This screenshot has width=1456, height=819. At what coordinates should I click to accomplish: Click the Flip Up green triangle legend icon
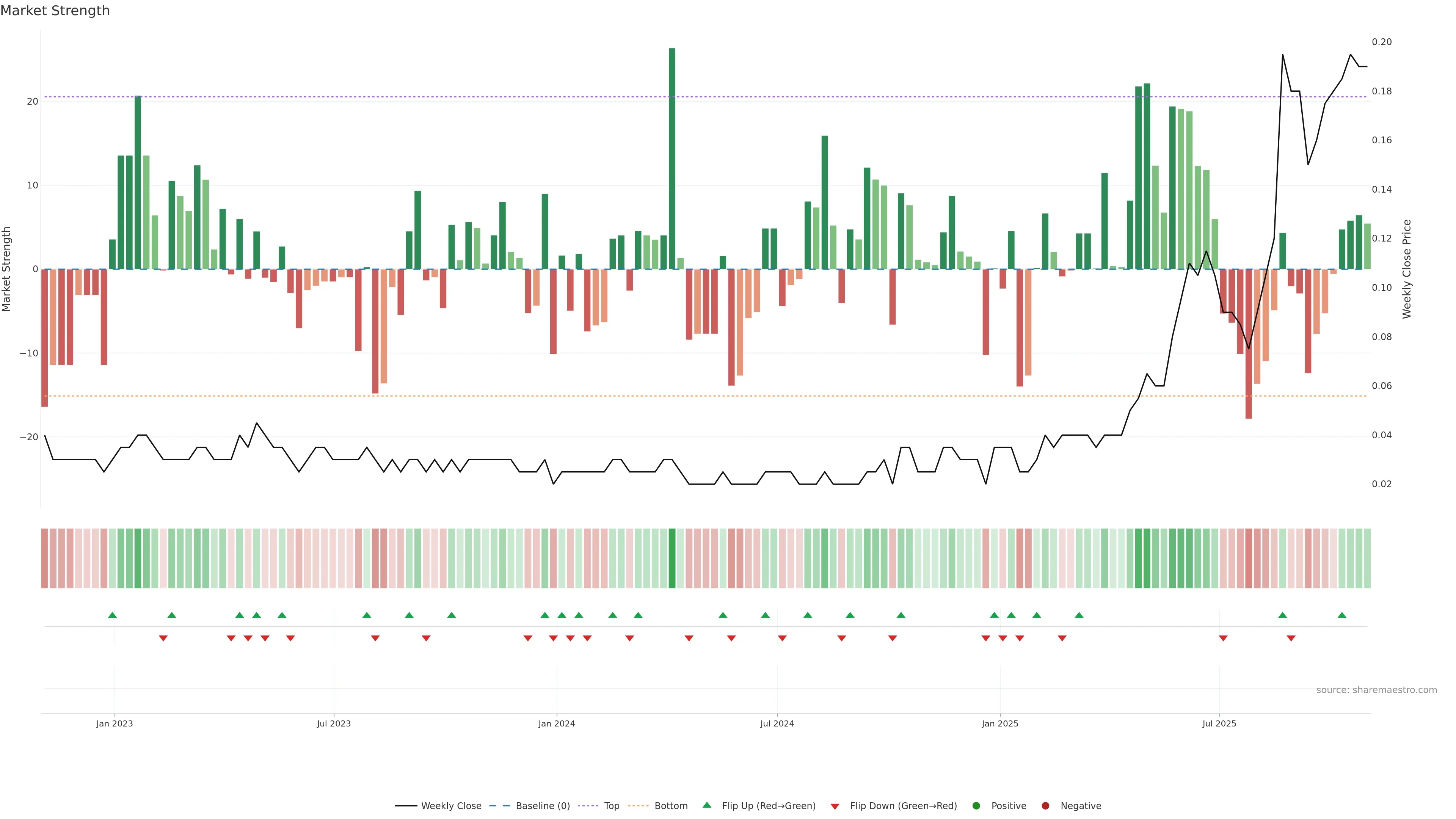(x=706, y=805)
